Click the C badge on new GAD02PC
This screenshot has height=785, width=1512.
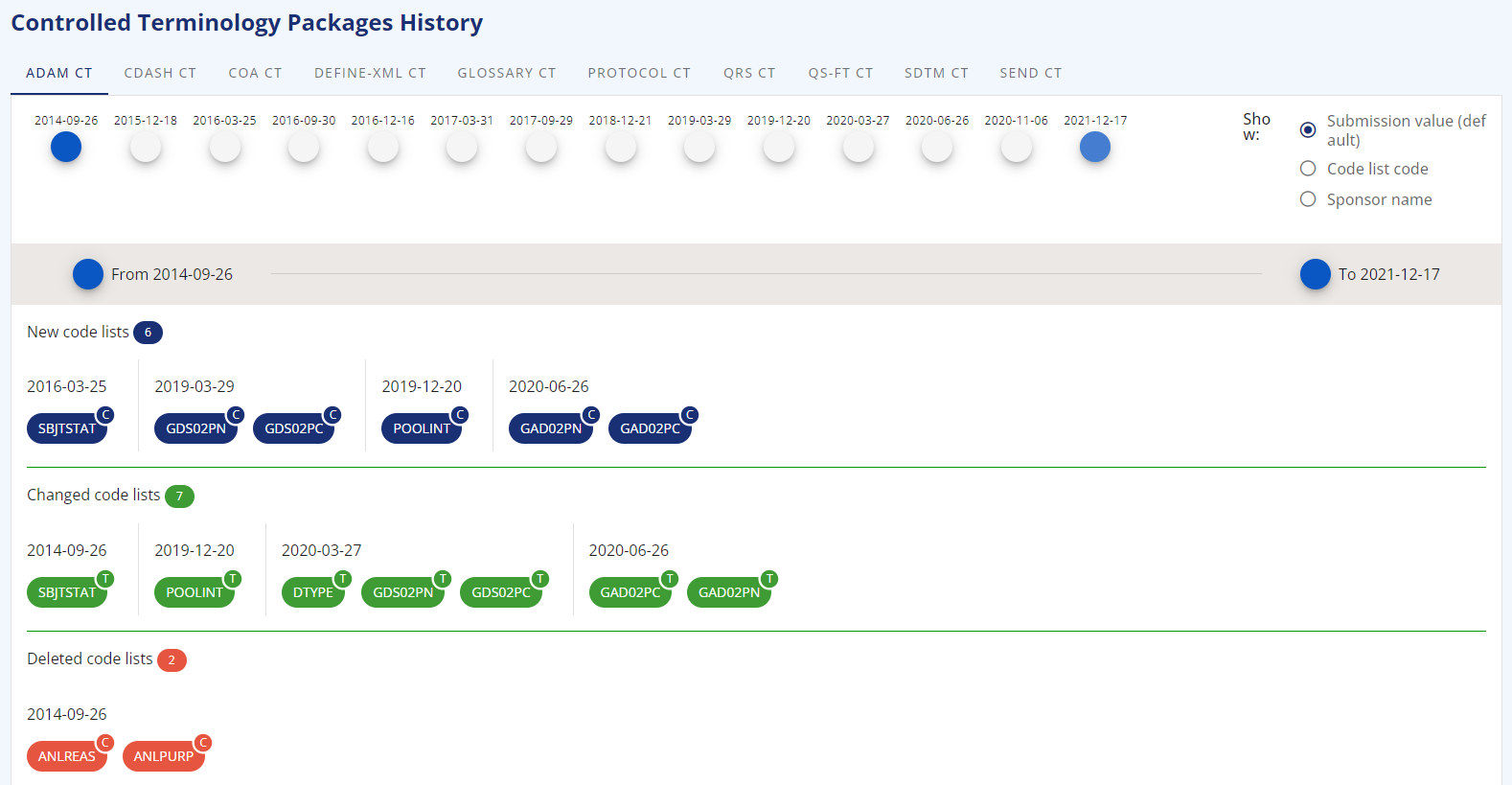pyautogui.click(x=690, y=415)
